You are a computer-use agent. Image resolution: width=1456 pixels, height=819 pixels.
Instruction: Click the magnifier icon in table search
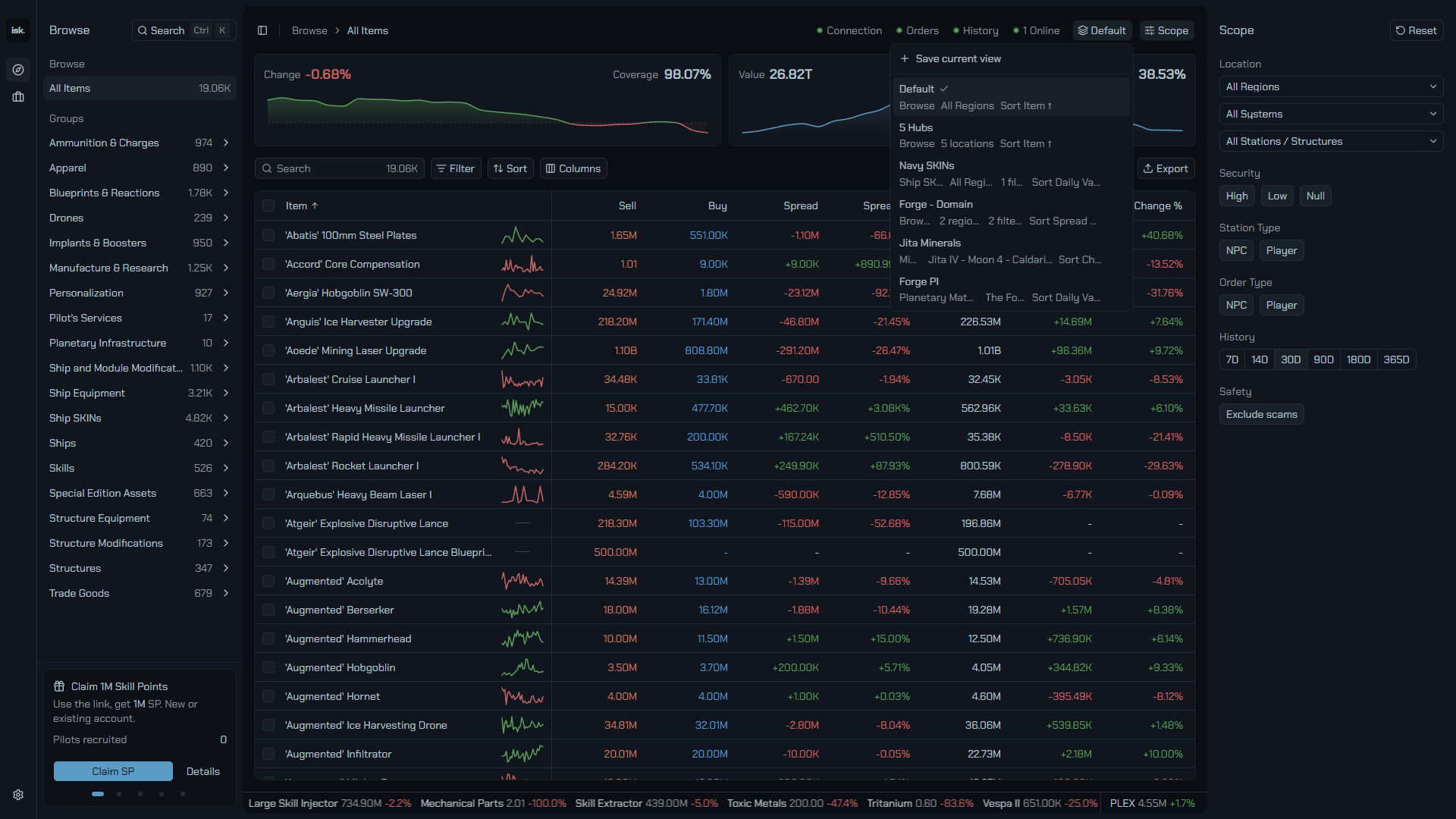tap(268, 168)
